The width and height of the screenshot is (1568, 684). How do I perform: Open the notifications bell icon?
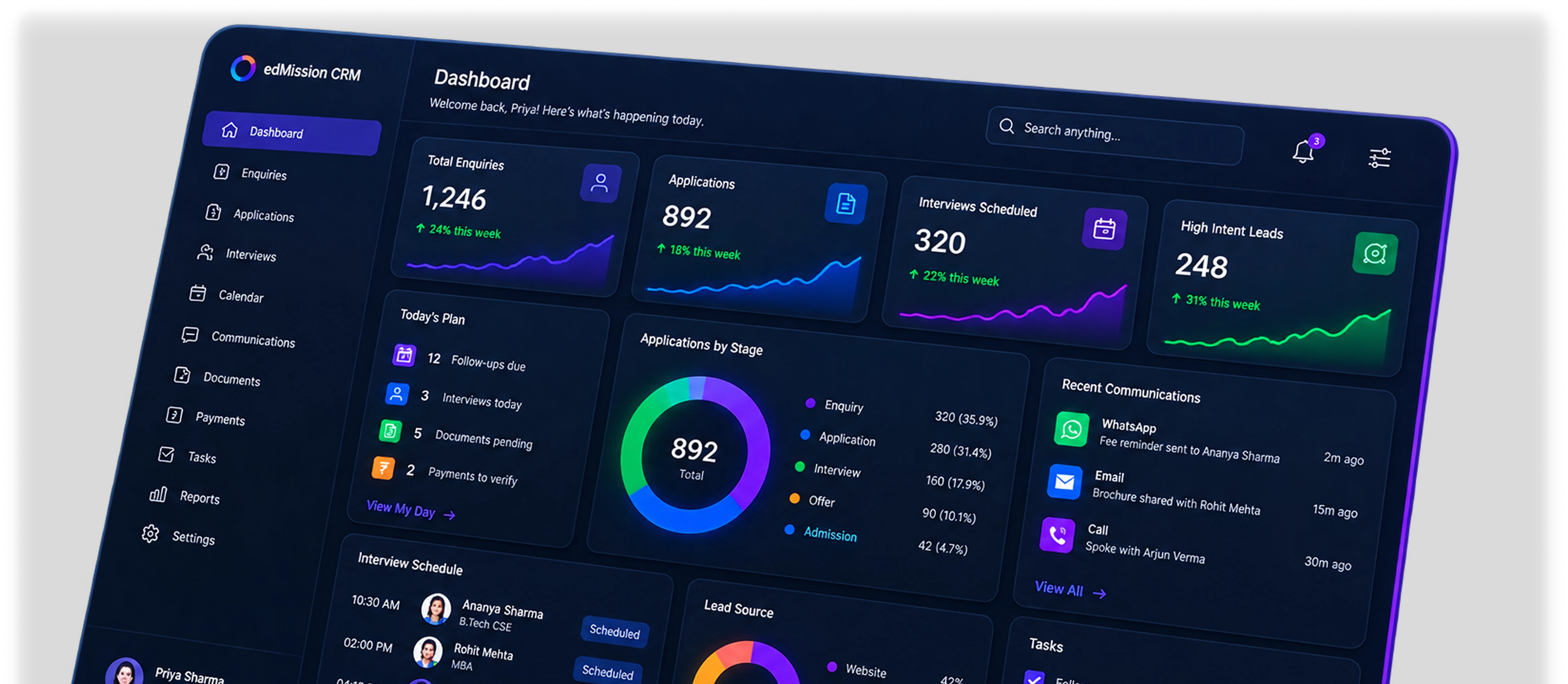(1303, 151)
